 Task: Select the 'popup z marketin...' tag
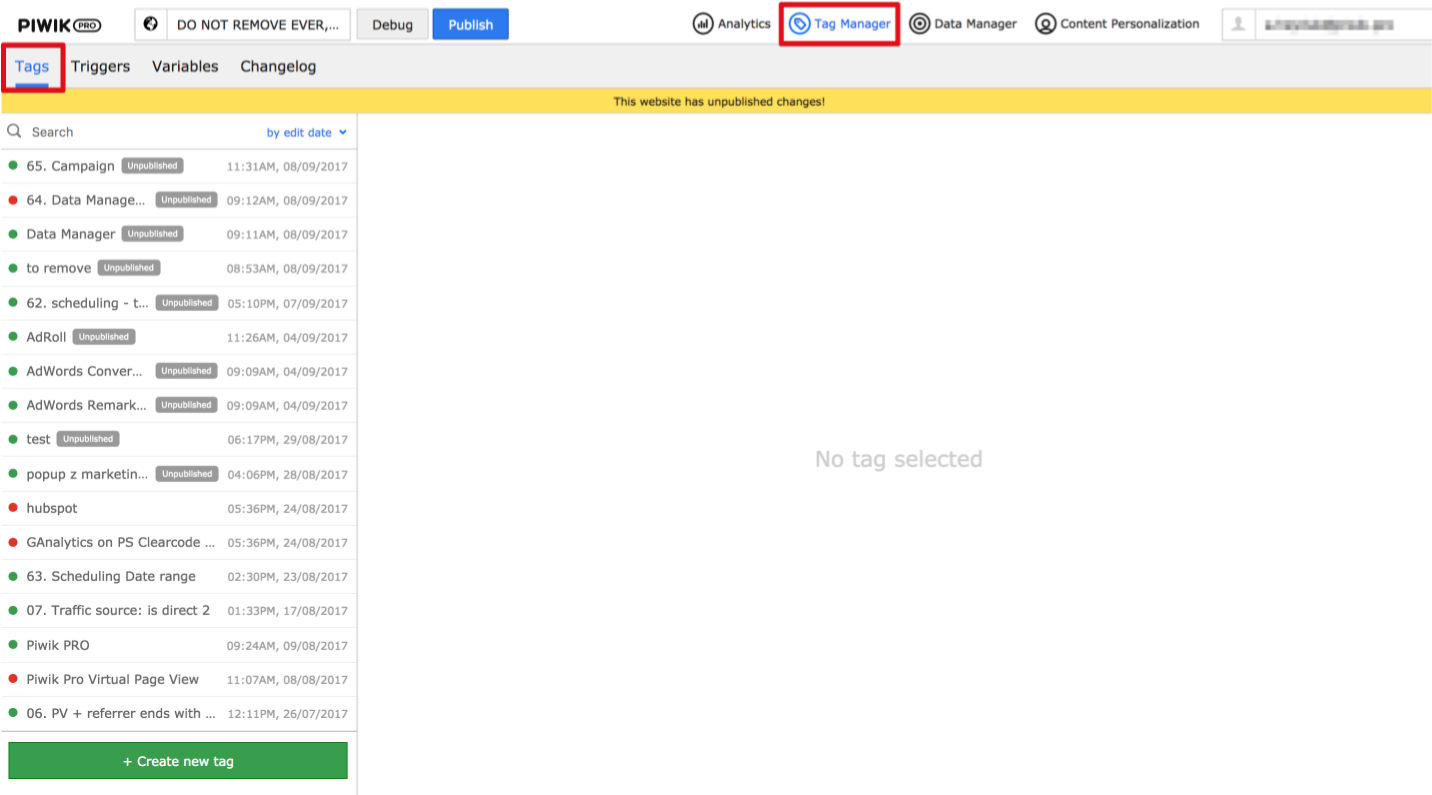coord(179,474)
